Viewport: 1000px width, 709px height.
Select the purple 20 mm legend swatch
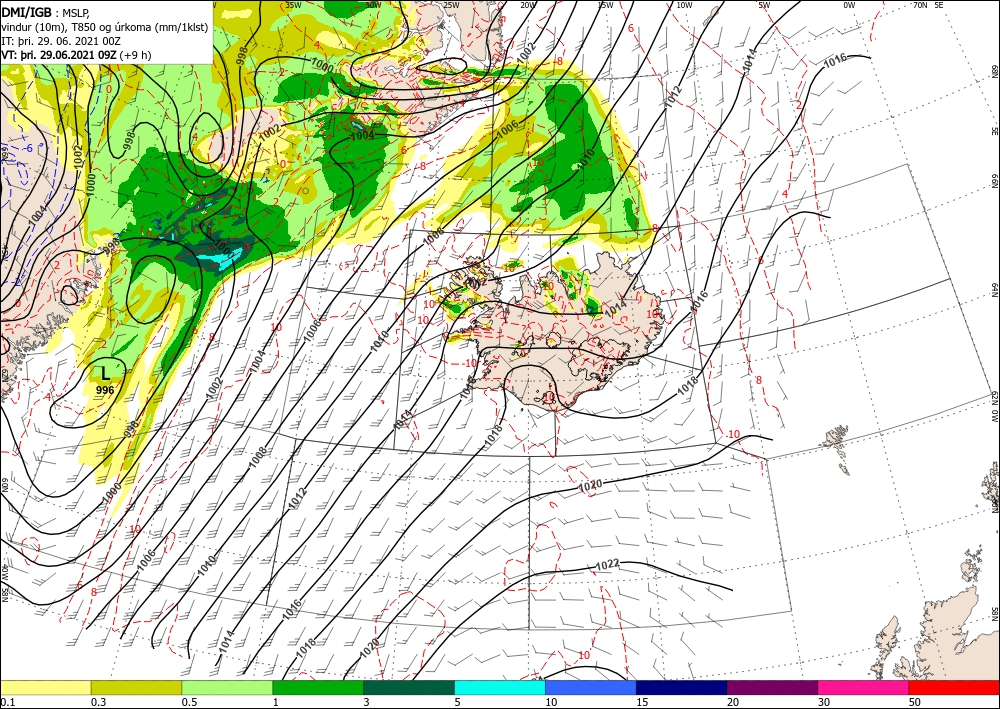click(772, 687)
